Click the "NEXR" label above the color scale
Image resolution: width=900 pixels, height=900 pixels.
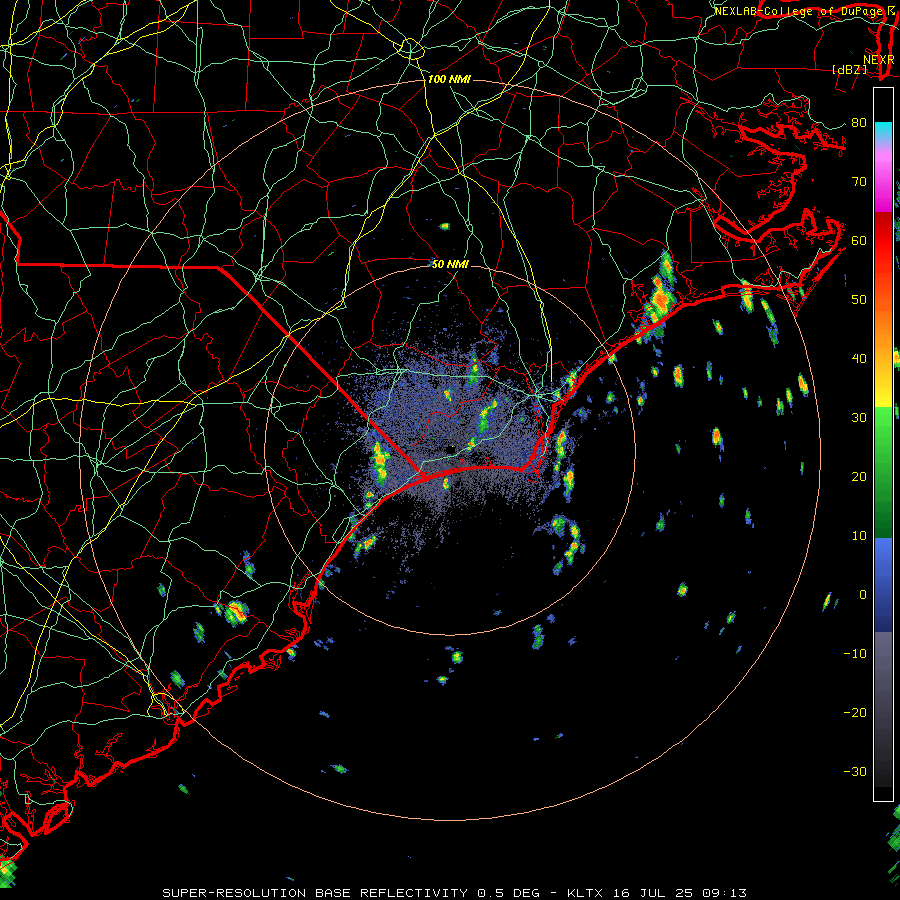click(879, 59)
